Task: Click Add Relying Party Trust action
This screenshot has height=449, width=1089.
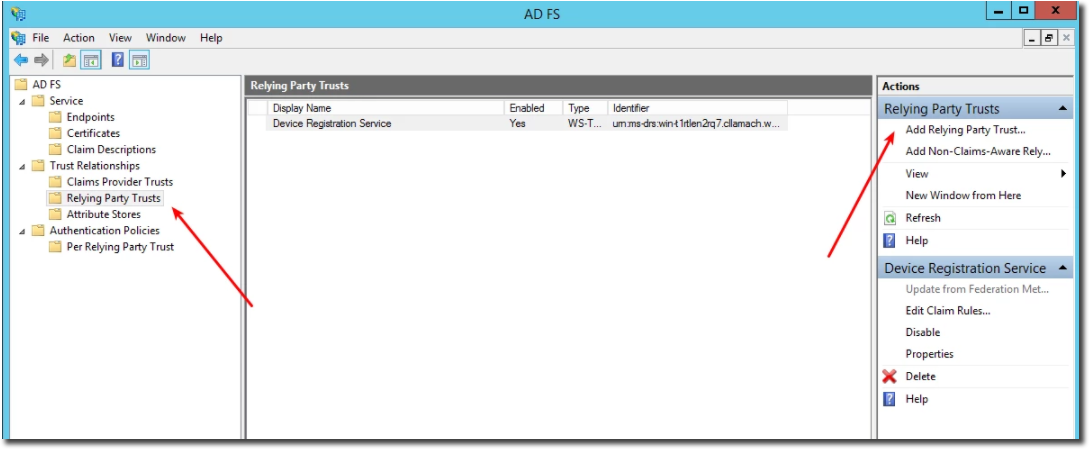Action: click(965, 130)
